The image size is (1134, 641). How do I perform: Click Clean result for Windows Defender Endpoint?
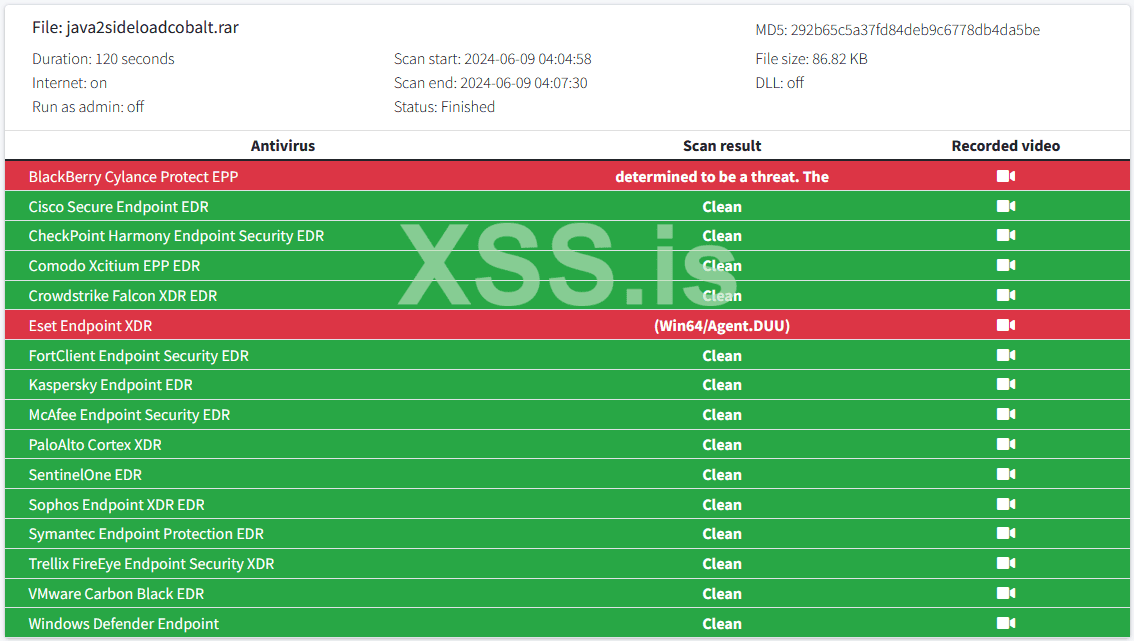coord(722,624)
